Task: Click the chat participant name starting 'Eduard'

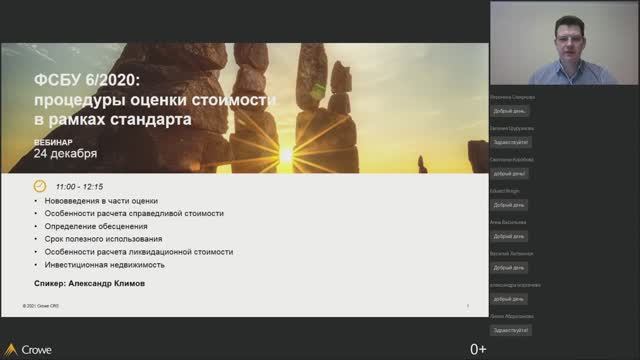Action: [x=504, y=191]
